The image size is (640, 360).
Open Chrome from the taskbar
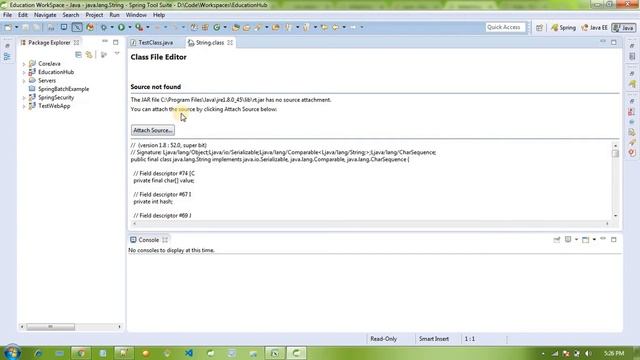pyautogui.click(x=81, y=353)
